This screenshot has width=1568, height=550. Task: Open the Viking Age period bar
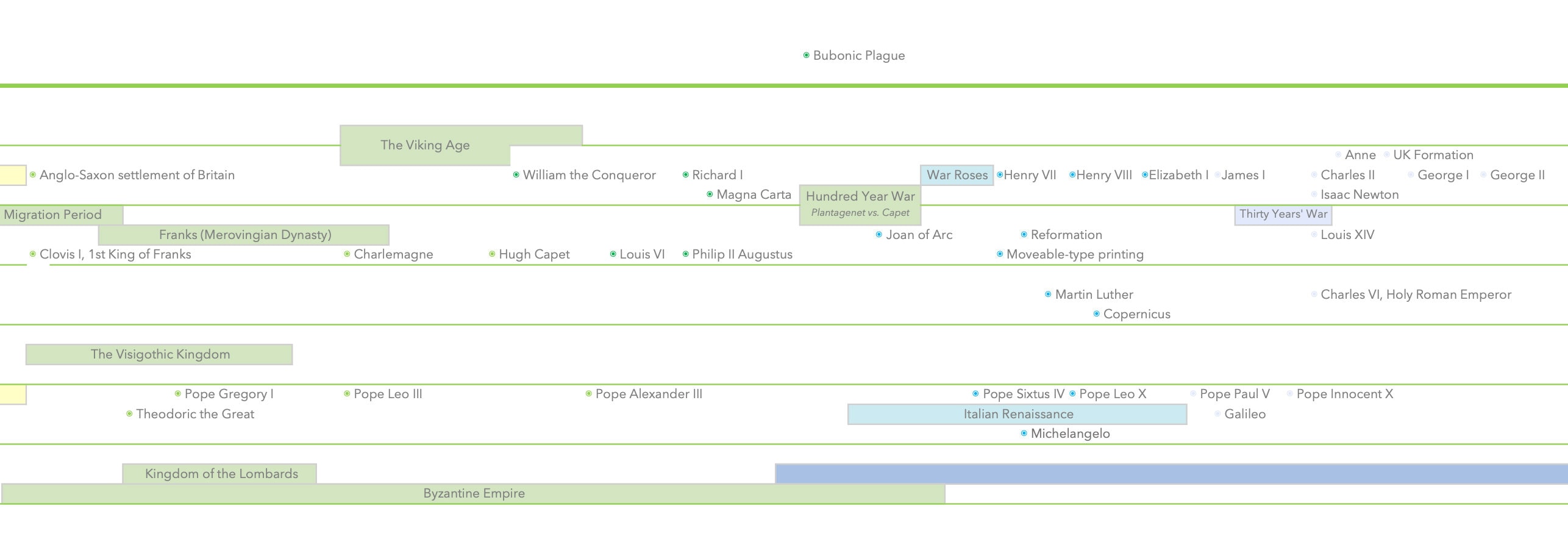(x=425, y=145)
